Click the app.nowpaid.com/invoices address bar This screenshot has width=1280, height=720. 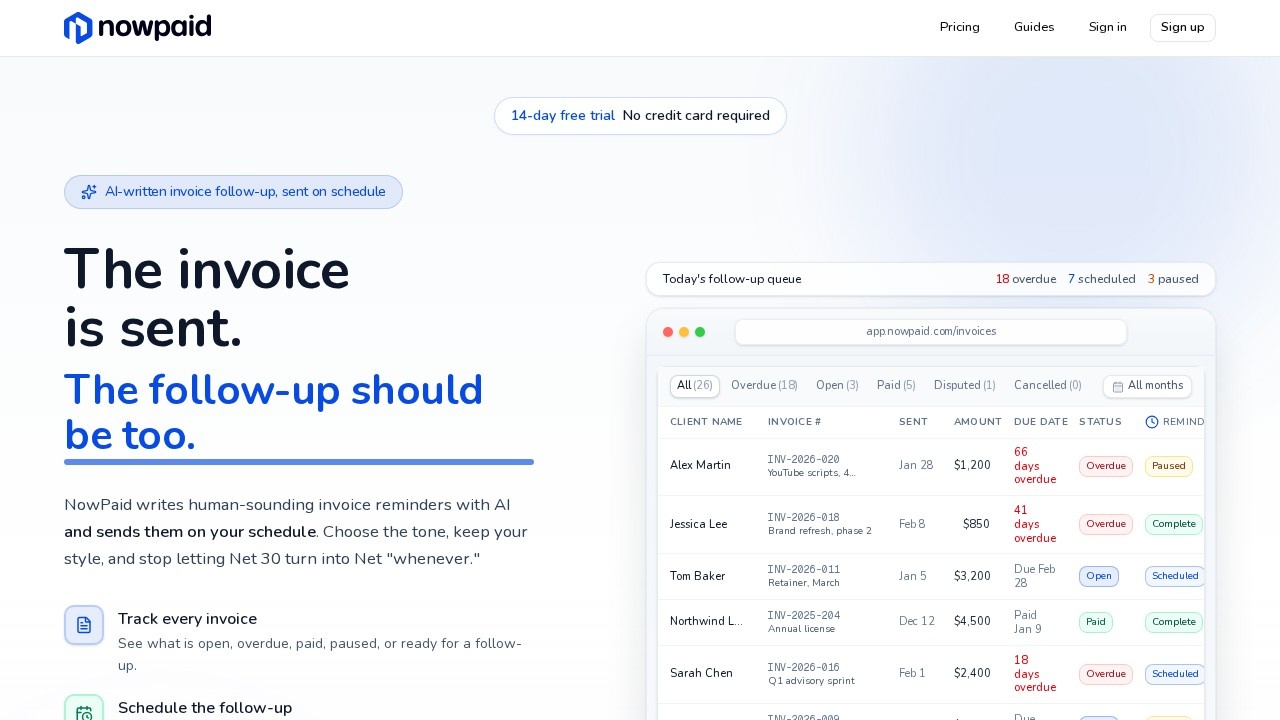point(931,332)
